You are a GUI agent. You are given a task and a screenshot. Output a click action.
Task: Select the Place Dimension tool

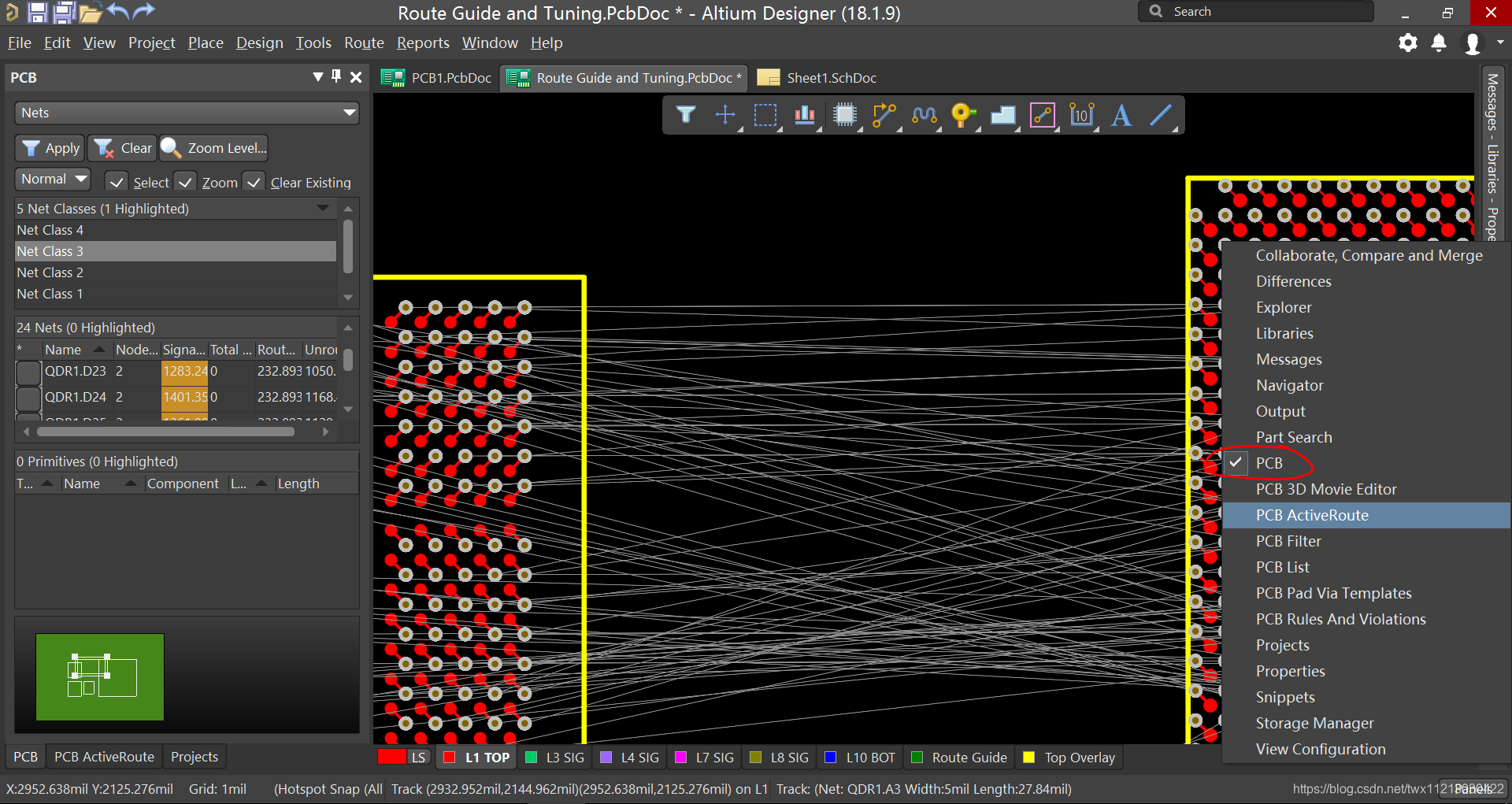point(1082,115)
